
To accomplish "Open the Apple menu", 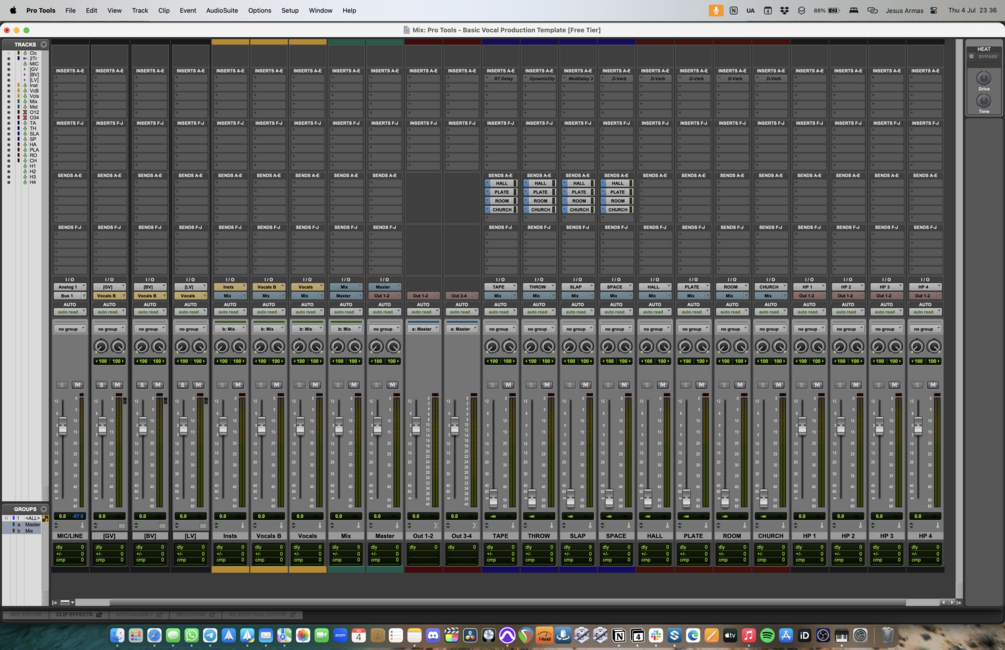I will click(12, 10).
